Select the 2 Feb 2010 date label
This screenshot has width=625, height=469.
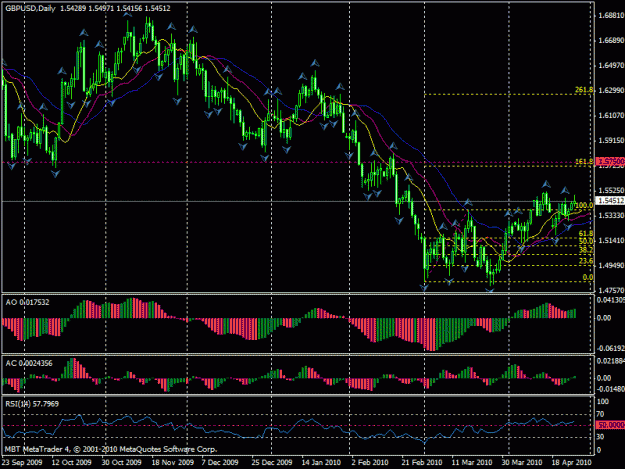click(x=370, y=463)
